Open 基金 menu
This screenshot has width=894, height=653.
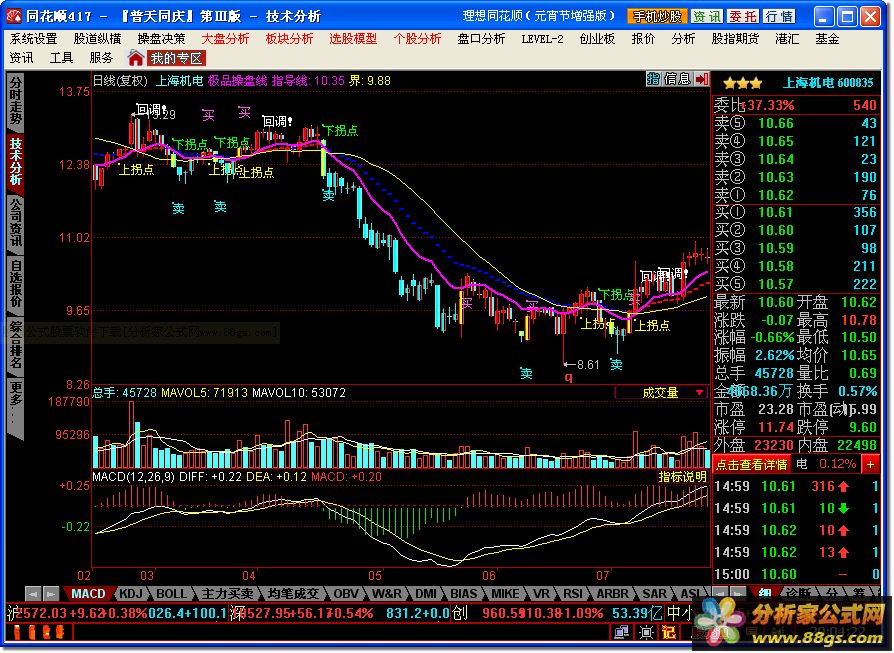827,39
